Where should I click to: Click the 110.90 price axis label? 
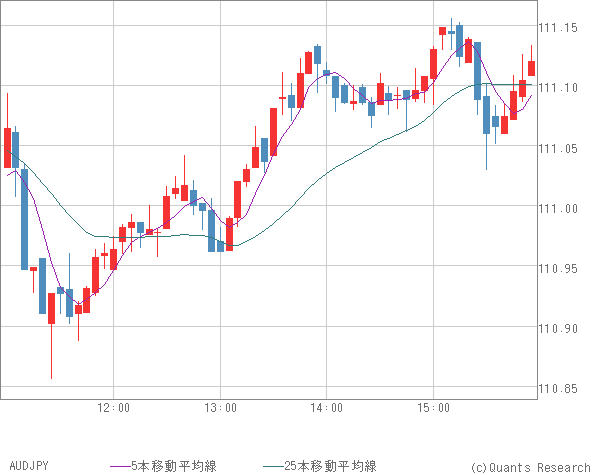pyautogui.click(x=558, y=329)
